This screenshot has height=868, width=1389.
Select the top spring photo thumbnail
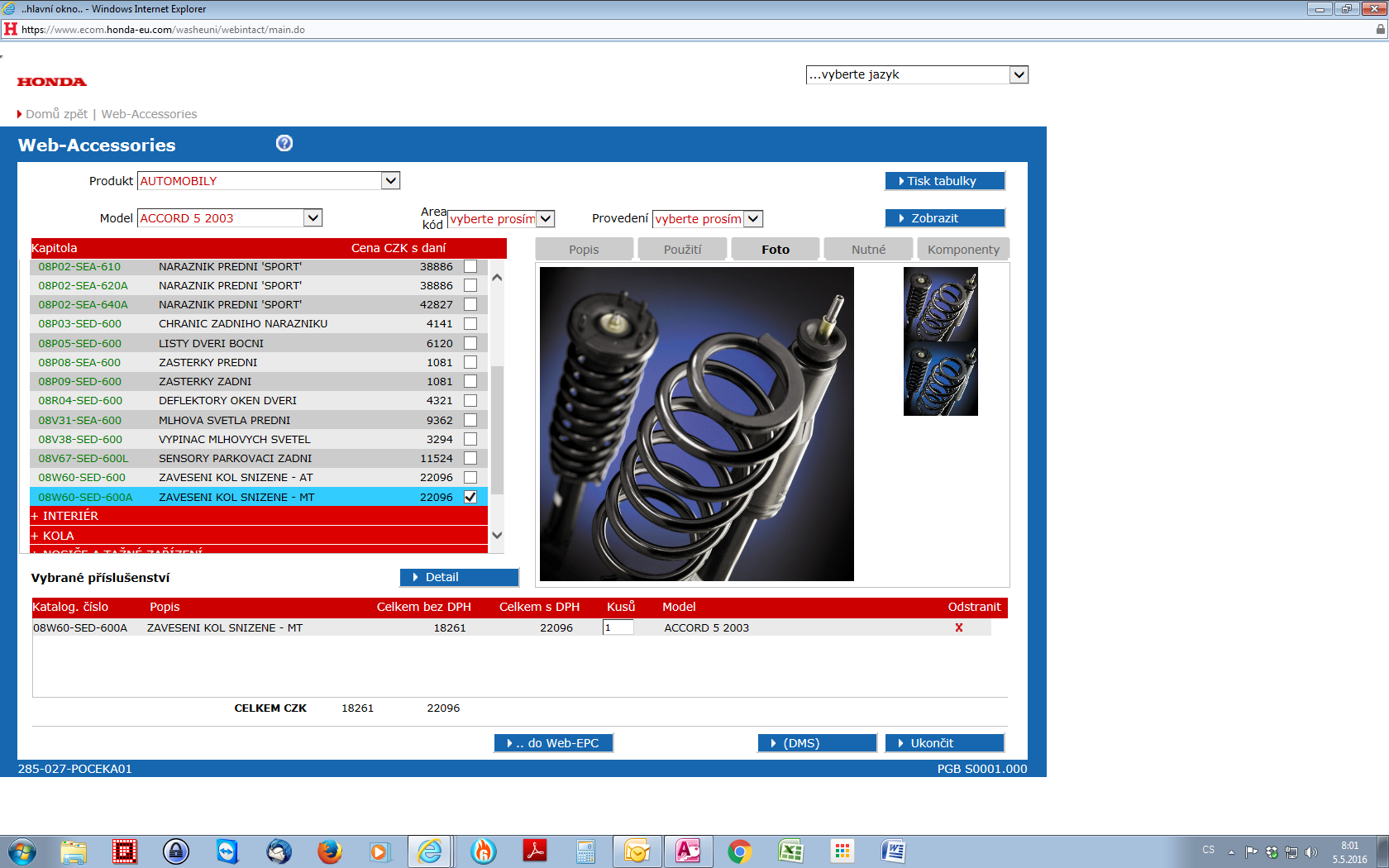pos(941,304)
